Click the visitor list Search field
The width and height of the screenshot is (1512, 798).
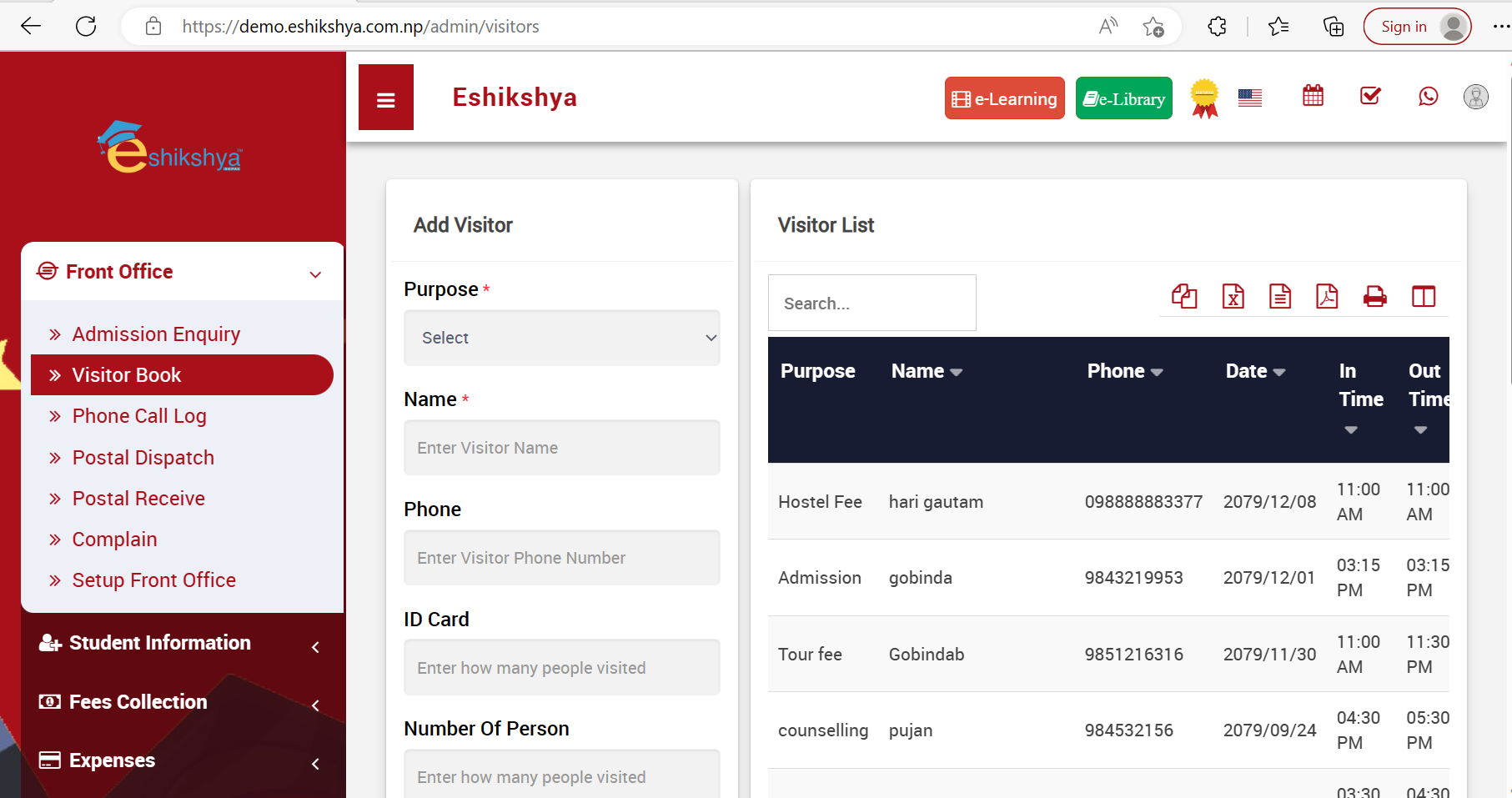(x=872, y=304)
